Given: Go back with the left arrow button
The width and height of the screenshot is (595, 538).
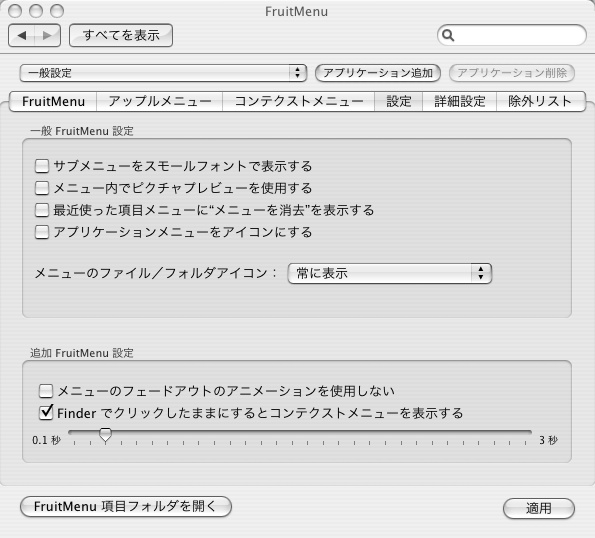Looking at the screenshot, I should click(22, 36).
